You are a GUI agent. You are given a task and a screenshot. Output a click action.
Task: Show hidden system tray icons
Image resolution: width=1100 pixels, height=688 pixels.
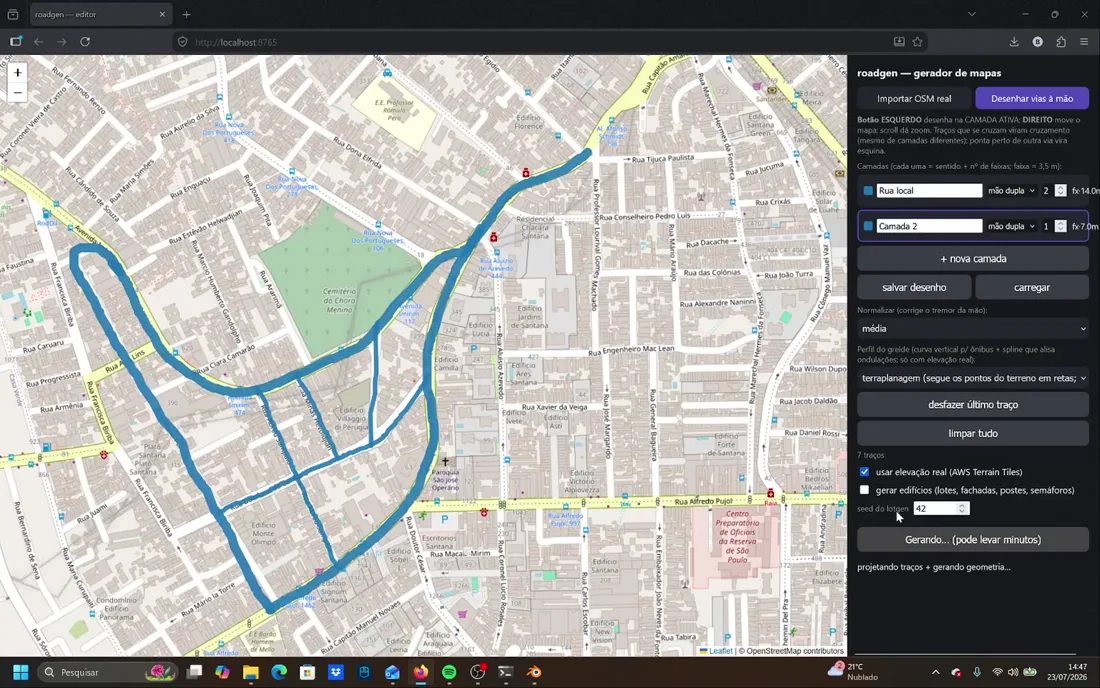[935, 672]
